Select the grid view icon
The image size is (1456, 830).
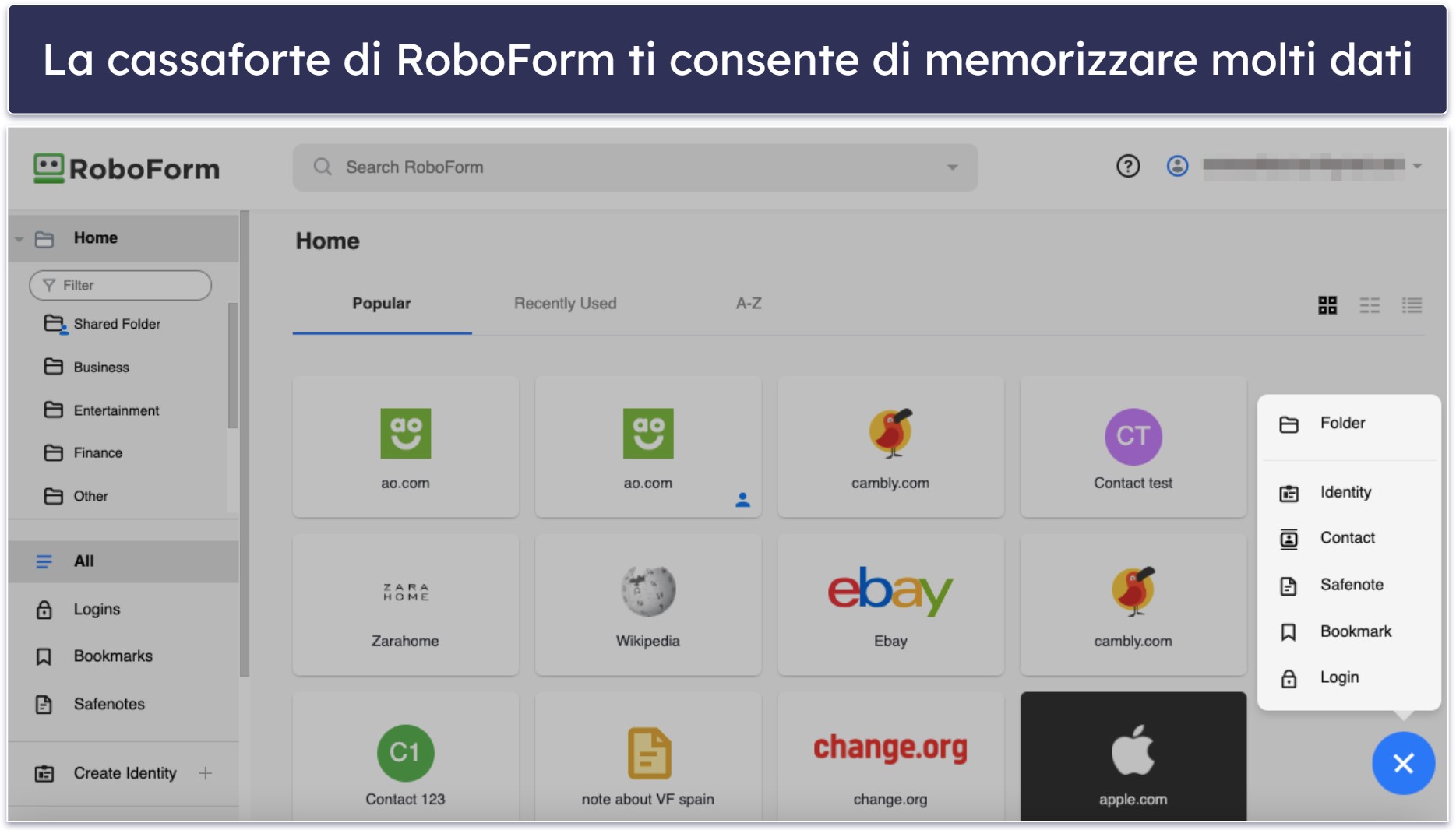(x=1327, y=305)
